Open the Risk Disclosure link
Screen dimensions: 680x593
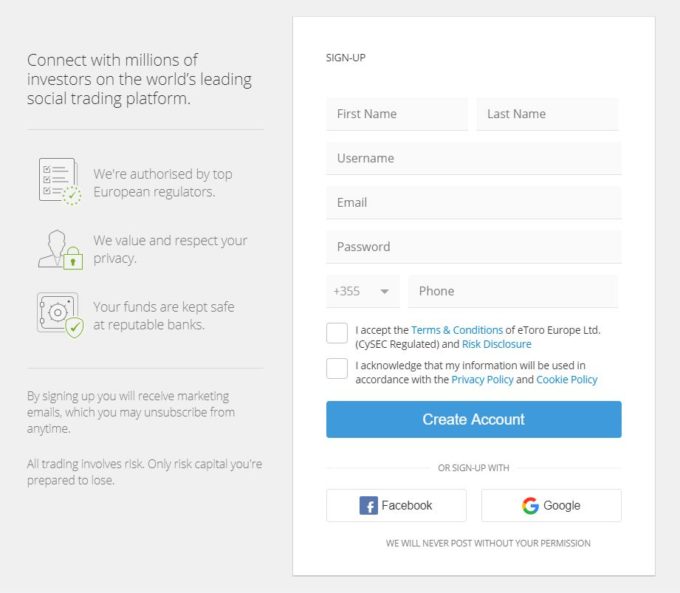coord(497,344)
